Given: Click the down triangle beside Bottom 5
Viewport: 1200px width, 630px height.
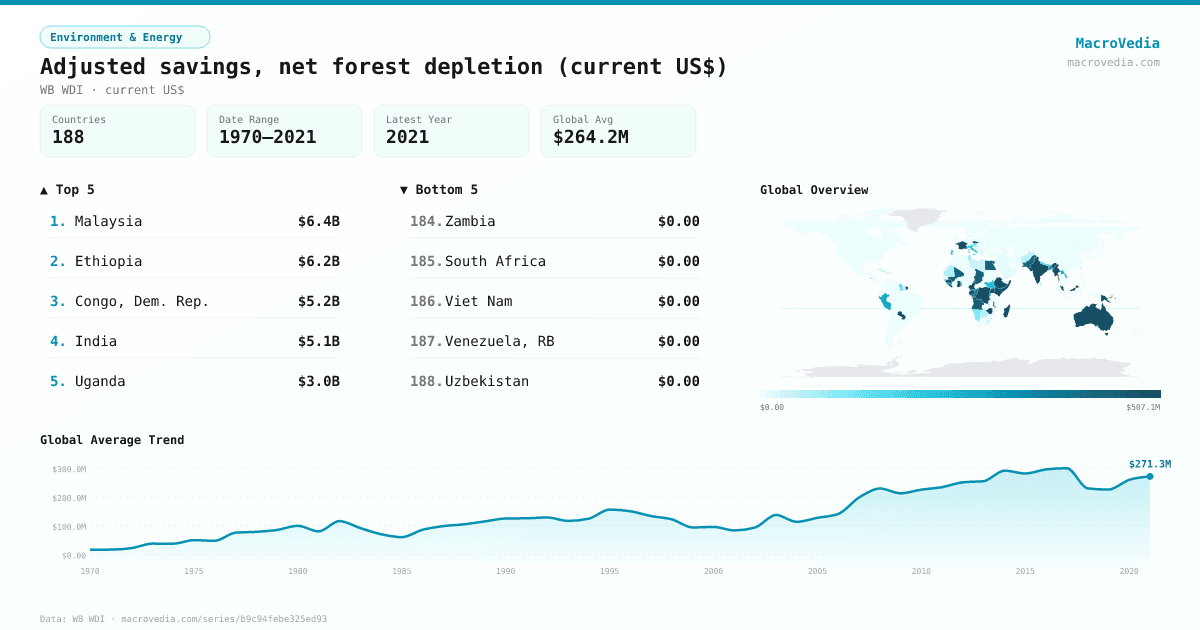Looking at the screenshot, I should [404, 190].
